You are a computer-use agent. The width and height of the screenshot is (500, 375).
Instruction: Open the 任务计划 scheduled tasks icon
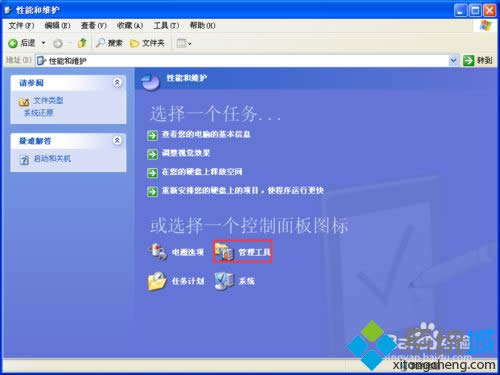coord(176,281)
